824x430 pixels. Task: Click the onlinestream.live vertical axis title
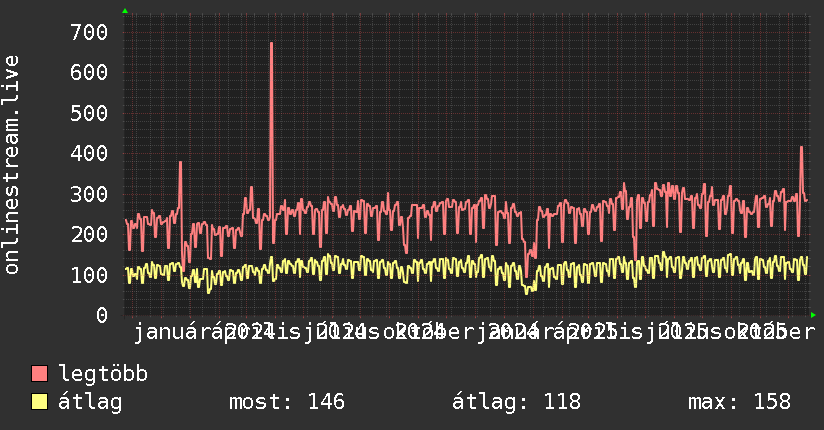click(11, 165)
